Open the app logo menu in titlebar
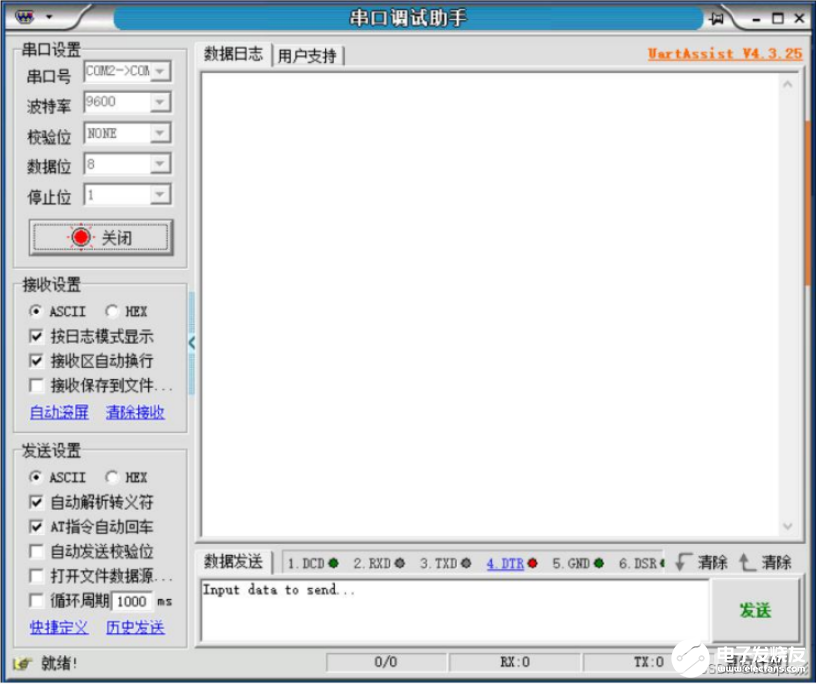Image resolution: width=816 pixels, height=684 pixels. 30,16
